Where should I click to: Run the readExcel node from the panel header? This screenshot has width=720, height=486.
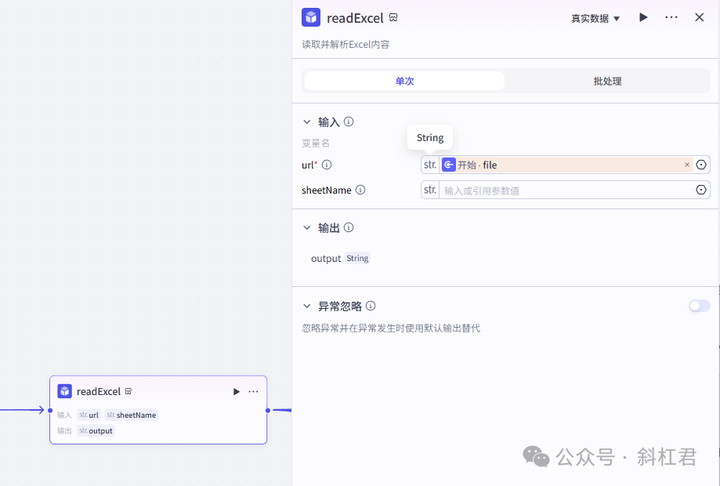click(643, 18)
